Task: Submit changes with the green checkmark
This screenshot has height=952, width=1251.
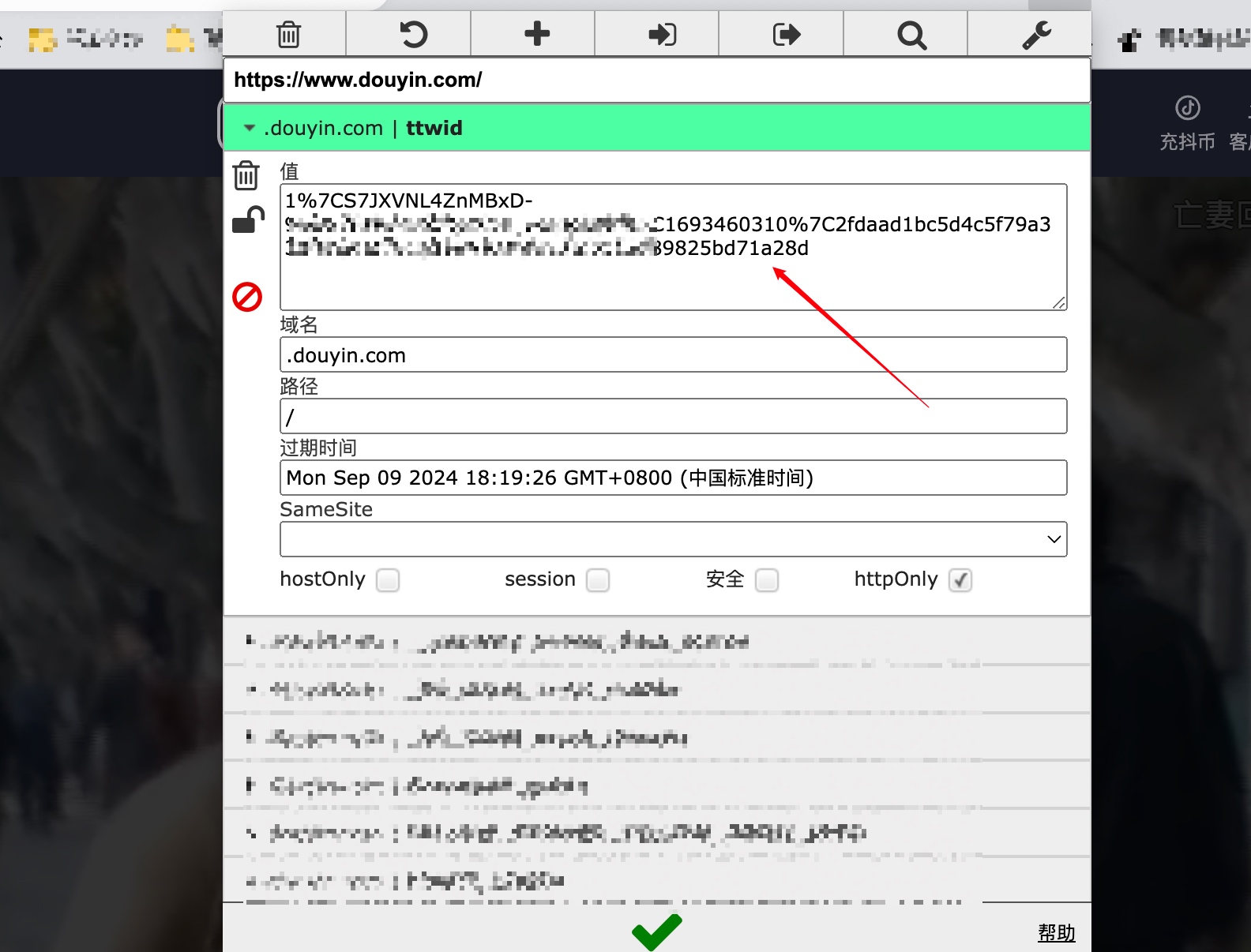Action: click(657, 931)
